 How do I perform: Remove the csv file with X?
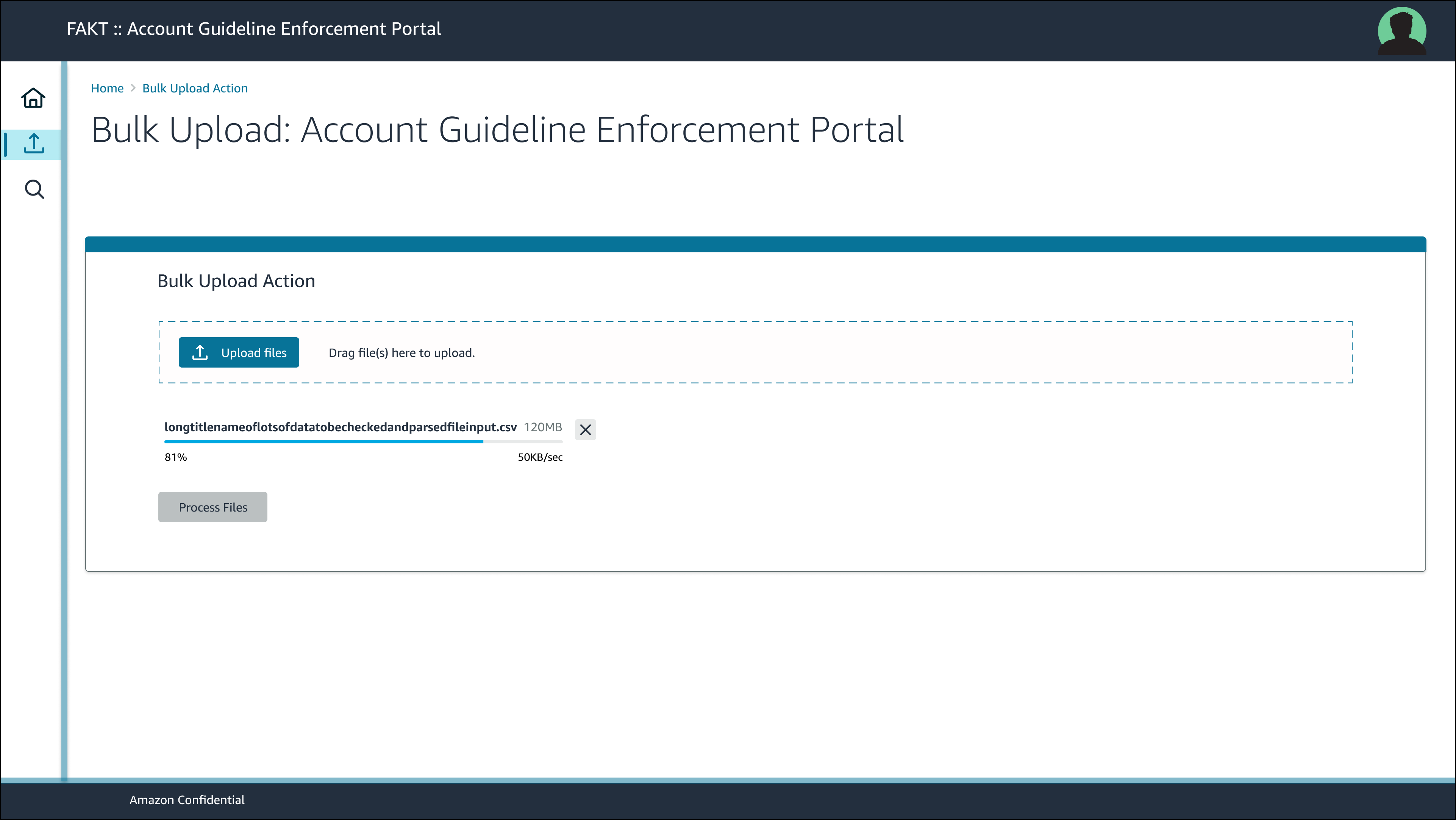pyautogui.click(x=586, y=429)
